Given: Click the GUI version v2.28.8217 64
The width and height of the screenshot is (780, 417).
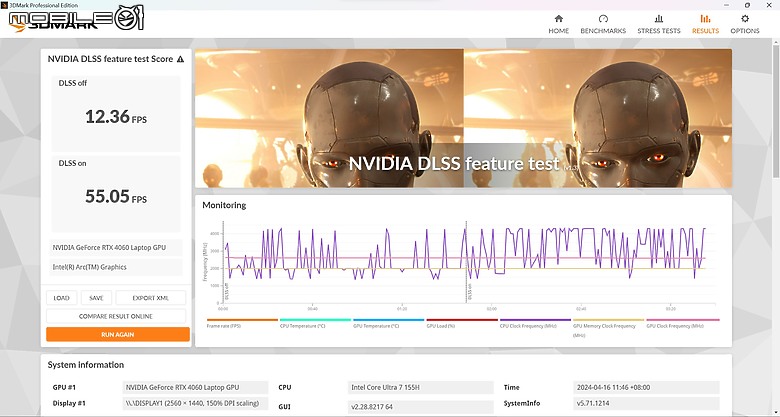Looking at the screenshot, I should 420,407.
